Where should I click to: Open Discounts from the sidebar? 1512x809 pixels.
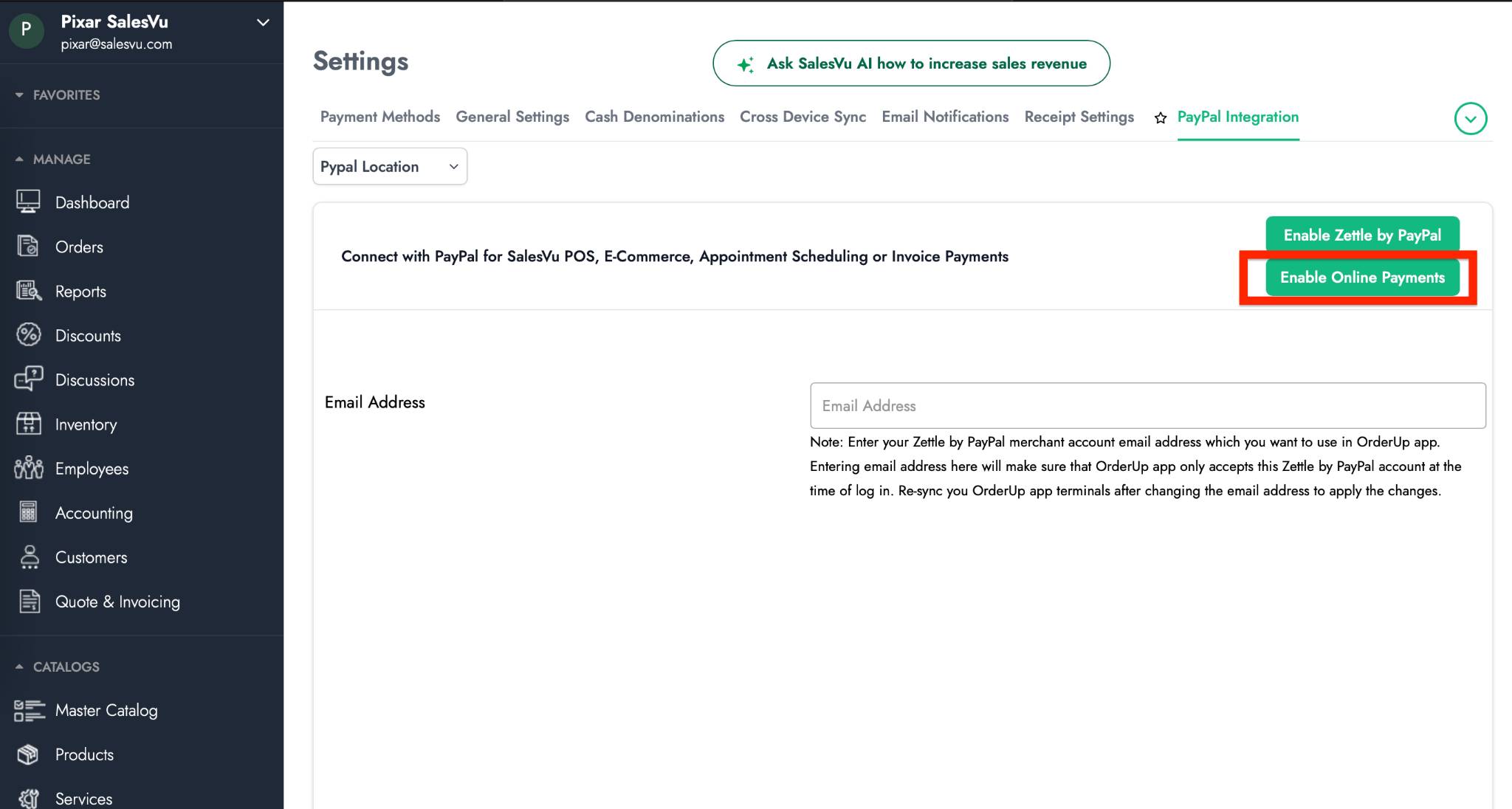88,335
